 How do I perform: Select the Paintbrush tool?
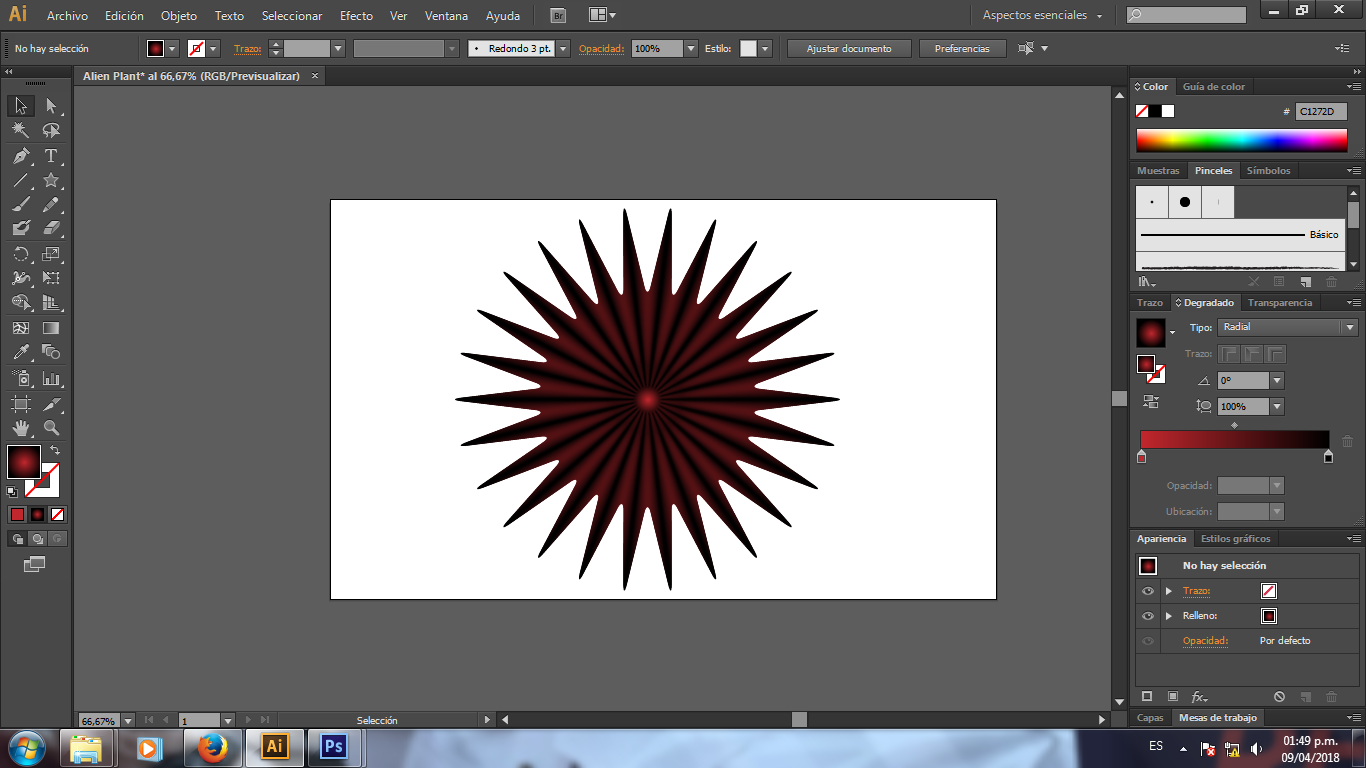click(21, 205)
